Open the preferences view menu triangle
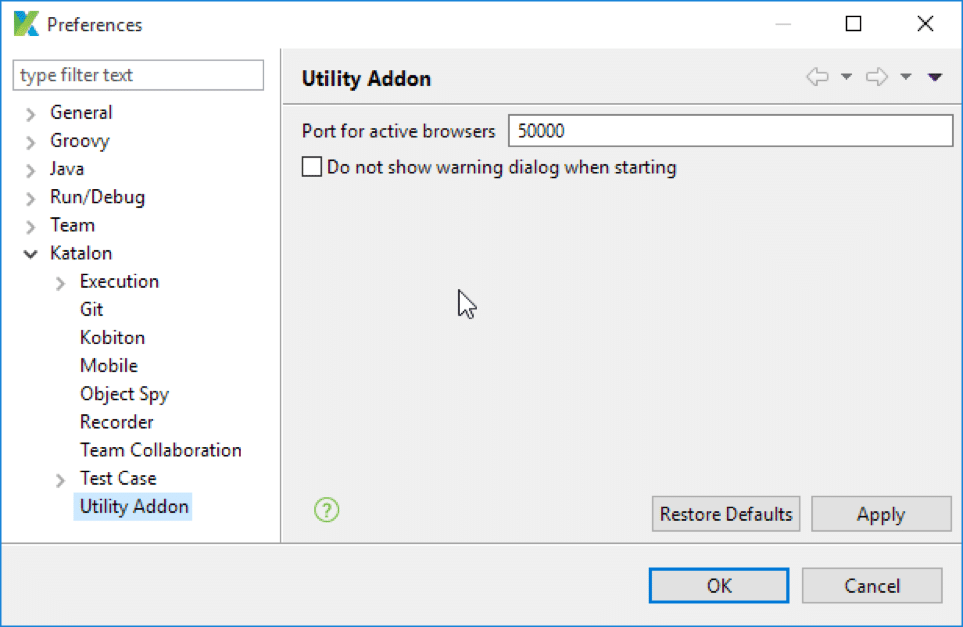 pyautogui.click(x=935, y=78)
